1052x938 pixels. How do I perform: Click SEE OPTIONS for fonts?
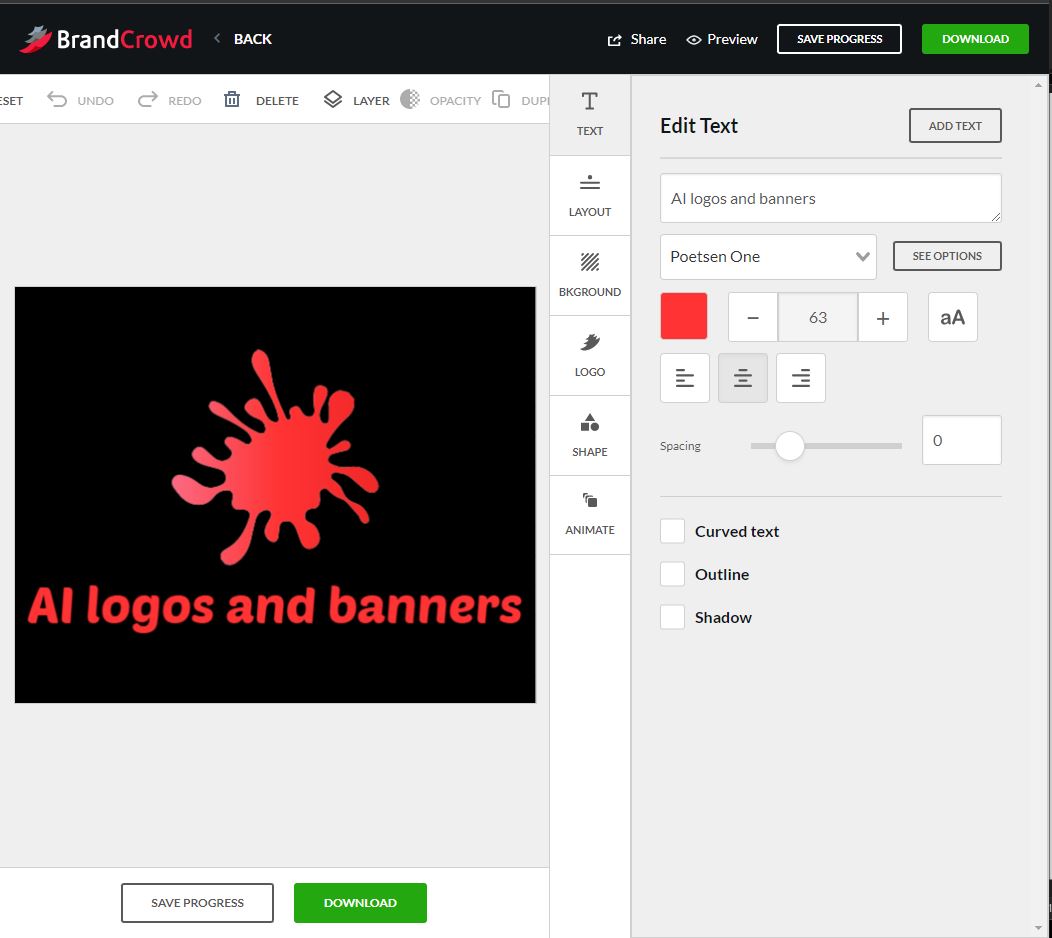click(947, 256)
